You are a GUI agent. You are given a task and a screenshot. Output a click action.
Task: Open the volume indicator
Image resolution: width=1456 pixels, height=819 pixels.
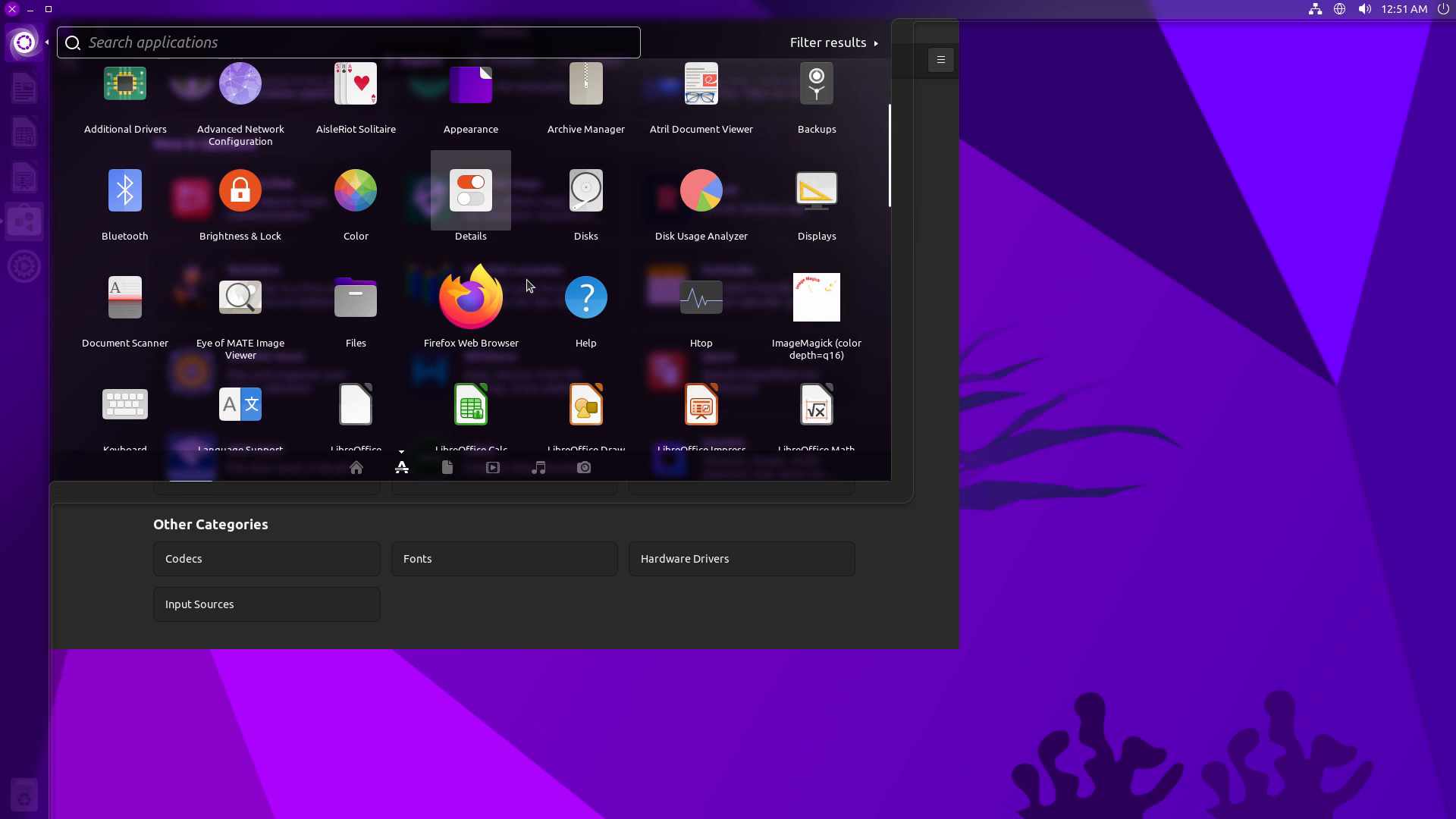point(1364,9)
